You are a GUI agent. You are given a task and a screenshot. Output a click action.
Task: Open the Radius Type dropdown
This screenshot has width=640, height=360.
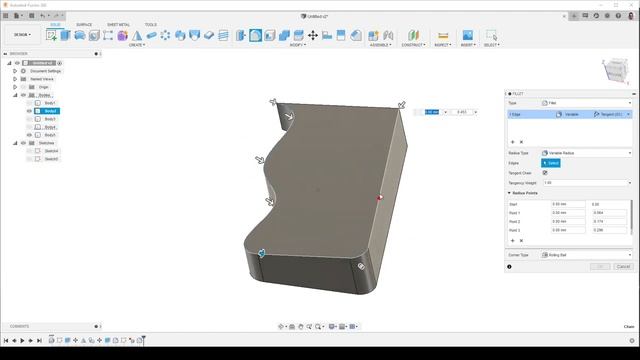click(x=586, y=153)
